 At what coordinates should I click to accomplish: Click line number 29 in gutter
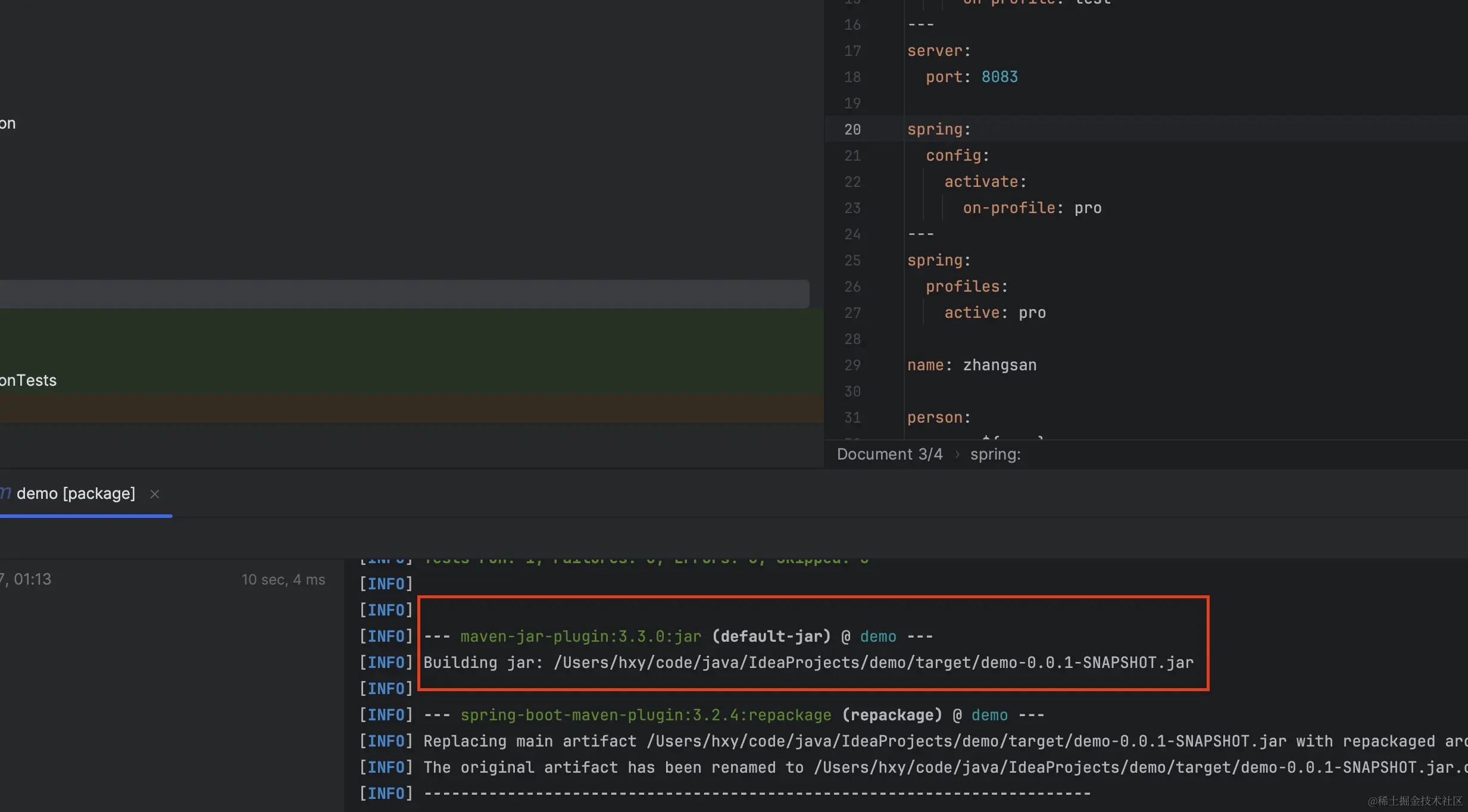852,365
